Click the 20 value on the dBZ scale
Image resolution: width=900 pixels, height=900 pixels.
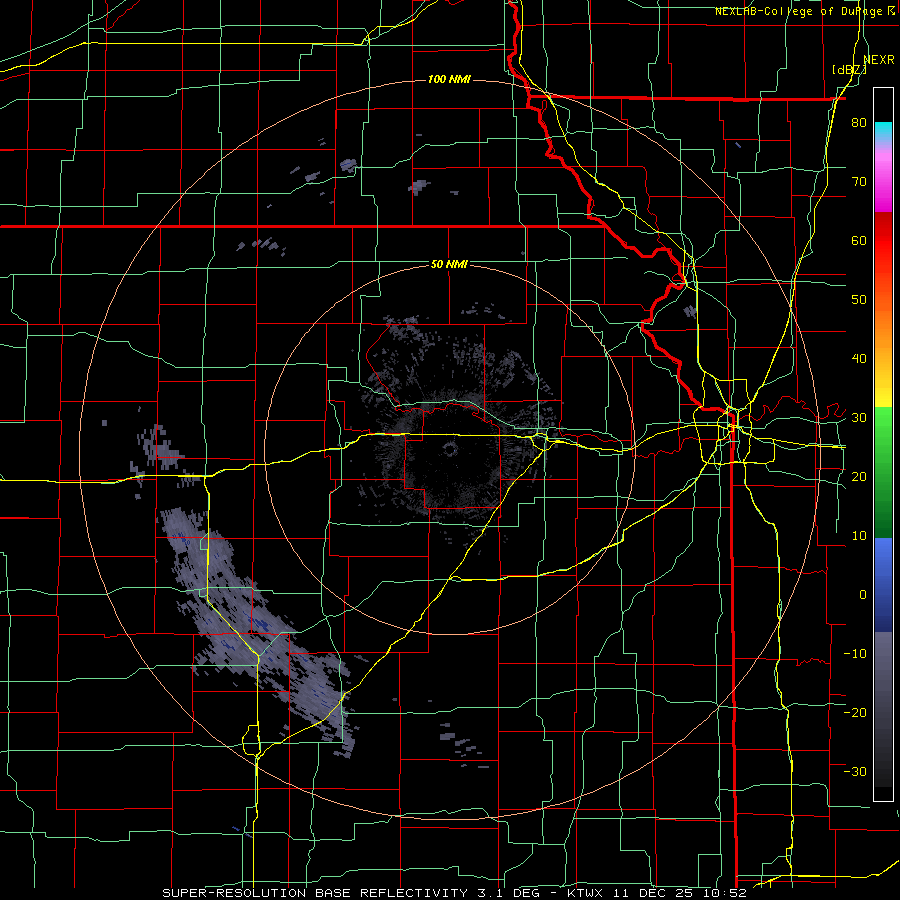click(x=859, y=476)
